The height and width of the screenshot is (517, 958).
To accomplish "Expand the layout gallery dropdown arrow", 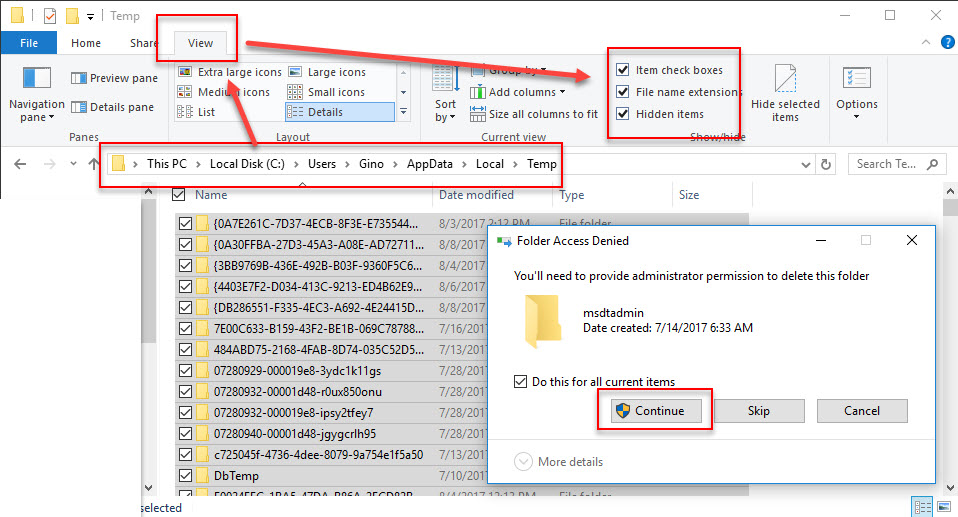I will point(403,112).
